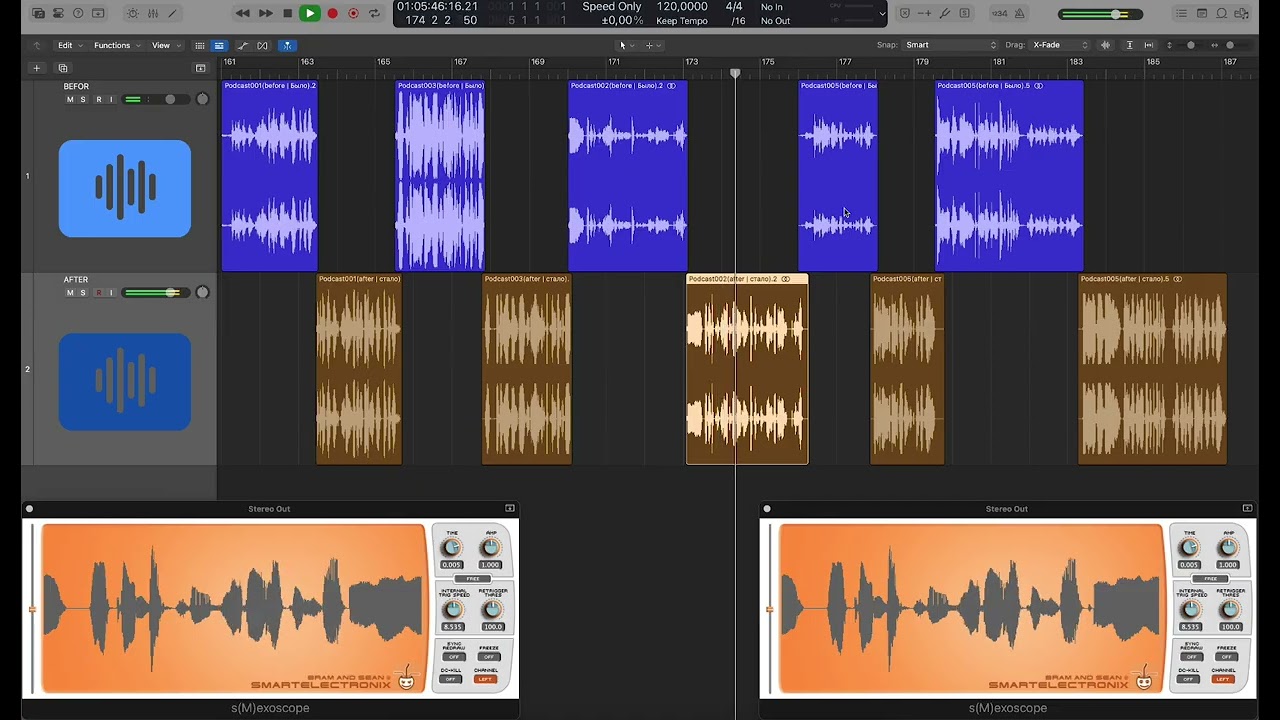The height and width of the screenshot is (720, 1280).
Task: Duplicate the selected track
Action: [x=63, y=68]
